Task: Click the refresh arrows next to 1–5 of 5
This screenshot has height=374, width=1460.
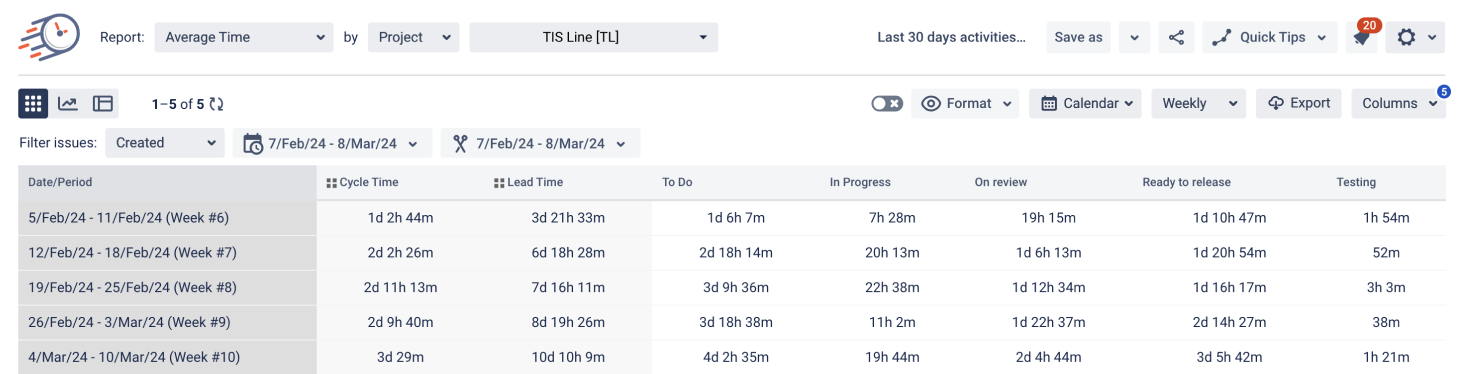Action: tap(217, 104)
